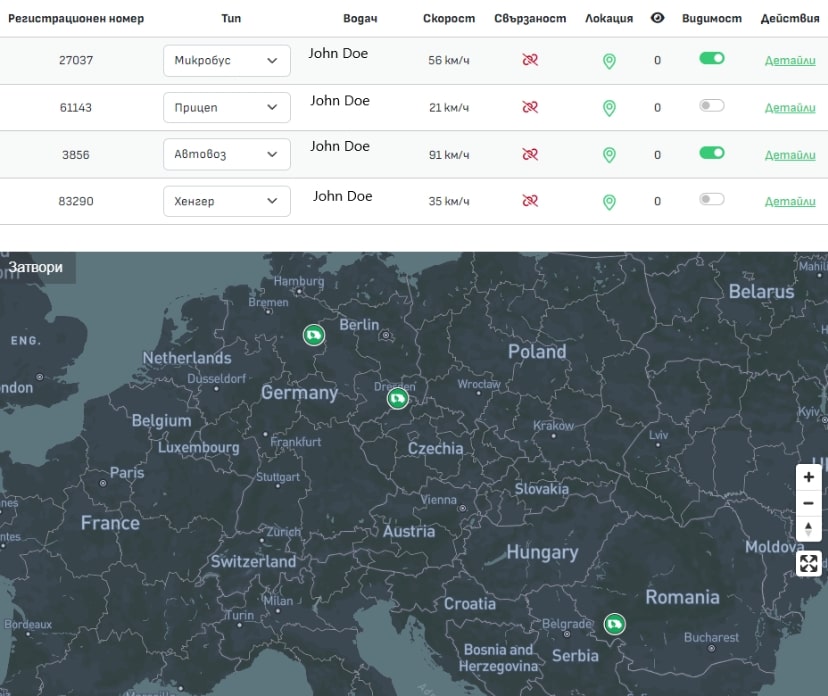Click the Скорост column header
Image resolution: width=828 pixels, height=696 pixels.
[x=449, y=18]
